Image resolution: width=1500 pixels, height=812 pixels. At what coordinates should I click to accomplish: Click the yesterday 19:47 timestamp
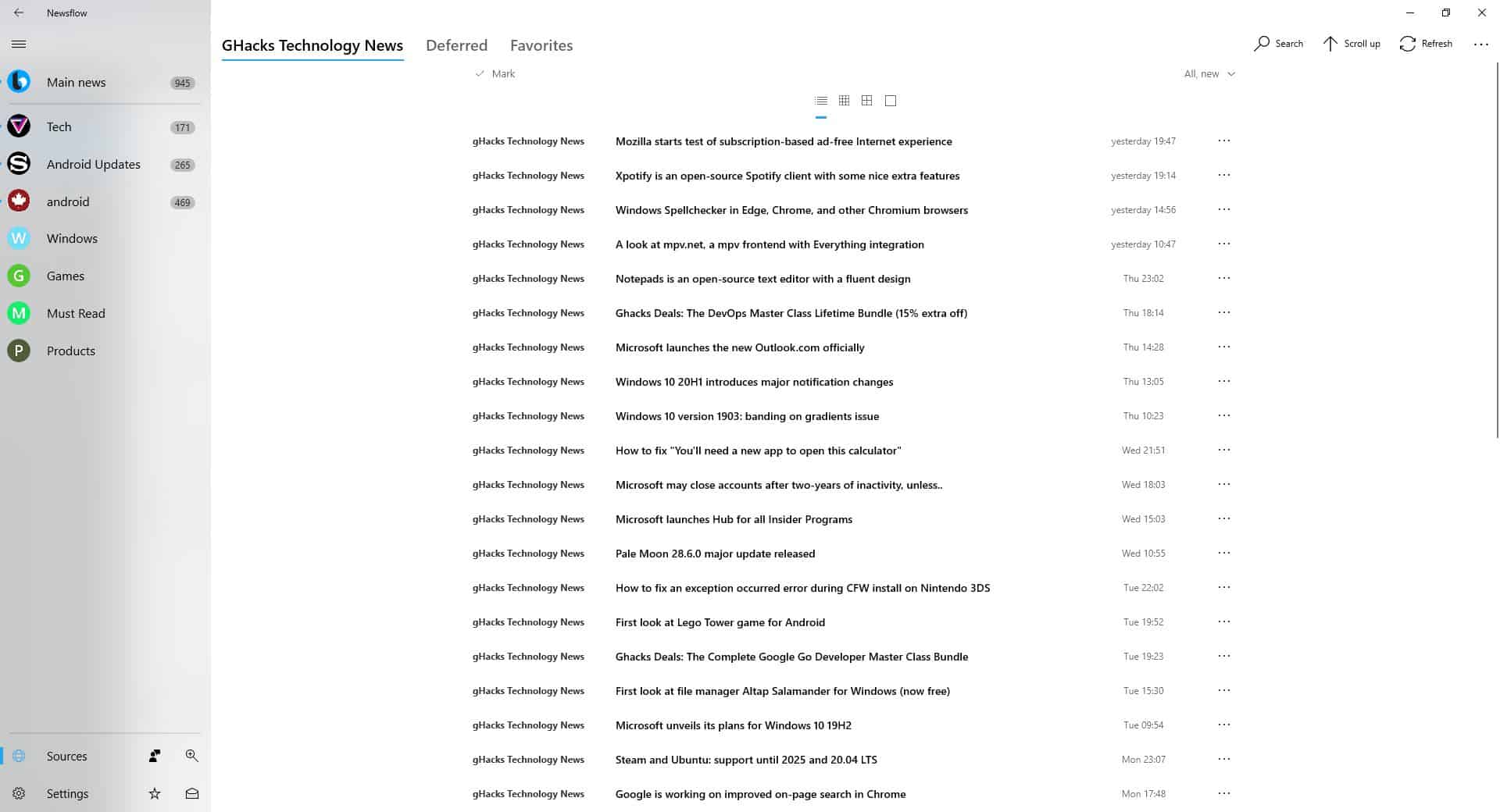click(1143, 141)
